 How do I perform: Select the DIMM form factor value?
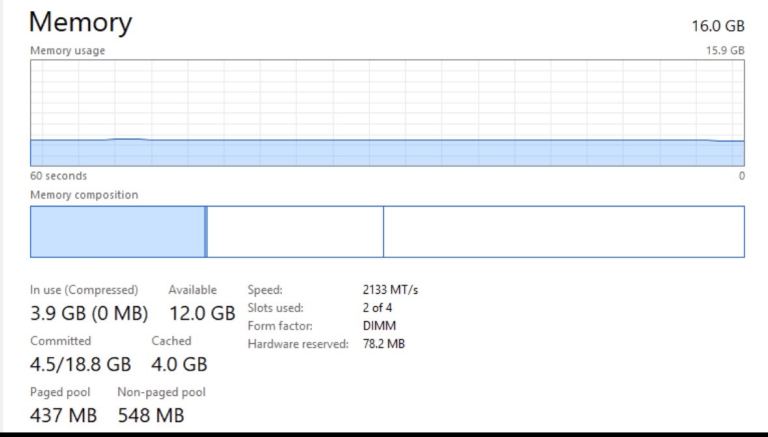pyautogui.click(x=379, y=326)
